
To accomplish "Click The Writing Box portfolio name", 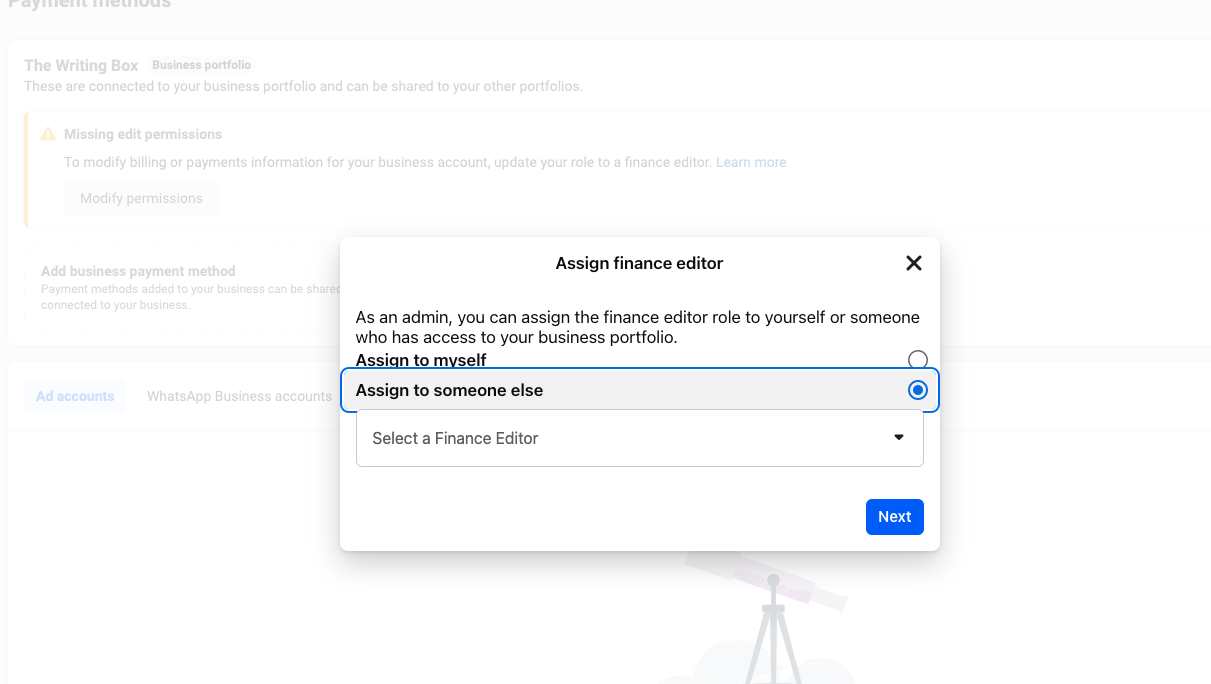I will pos(81,65).
